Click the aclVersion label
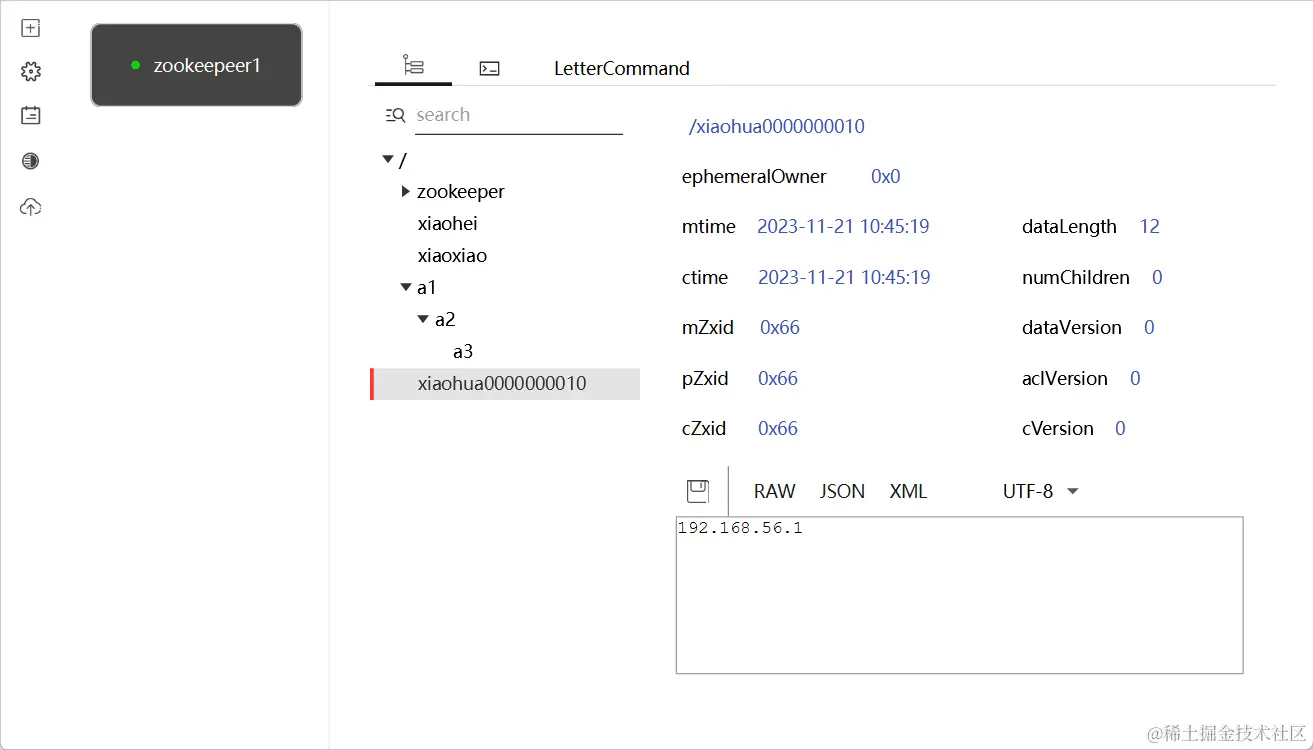1313x750 pixels. (1065, 379)
